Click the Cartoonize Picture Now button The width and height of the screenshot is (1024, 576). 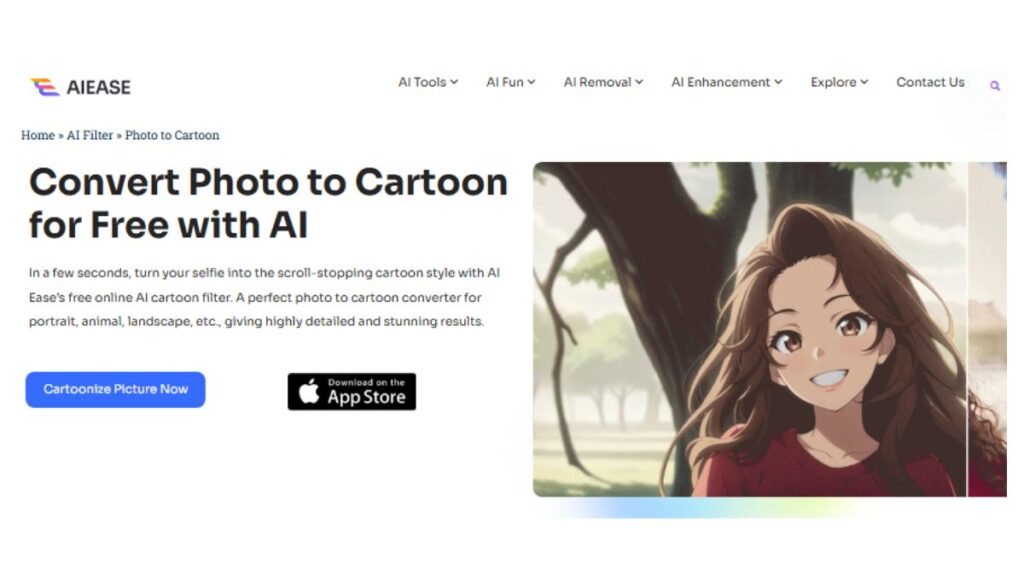[116, 389]
